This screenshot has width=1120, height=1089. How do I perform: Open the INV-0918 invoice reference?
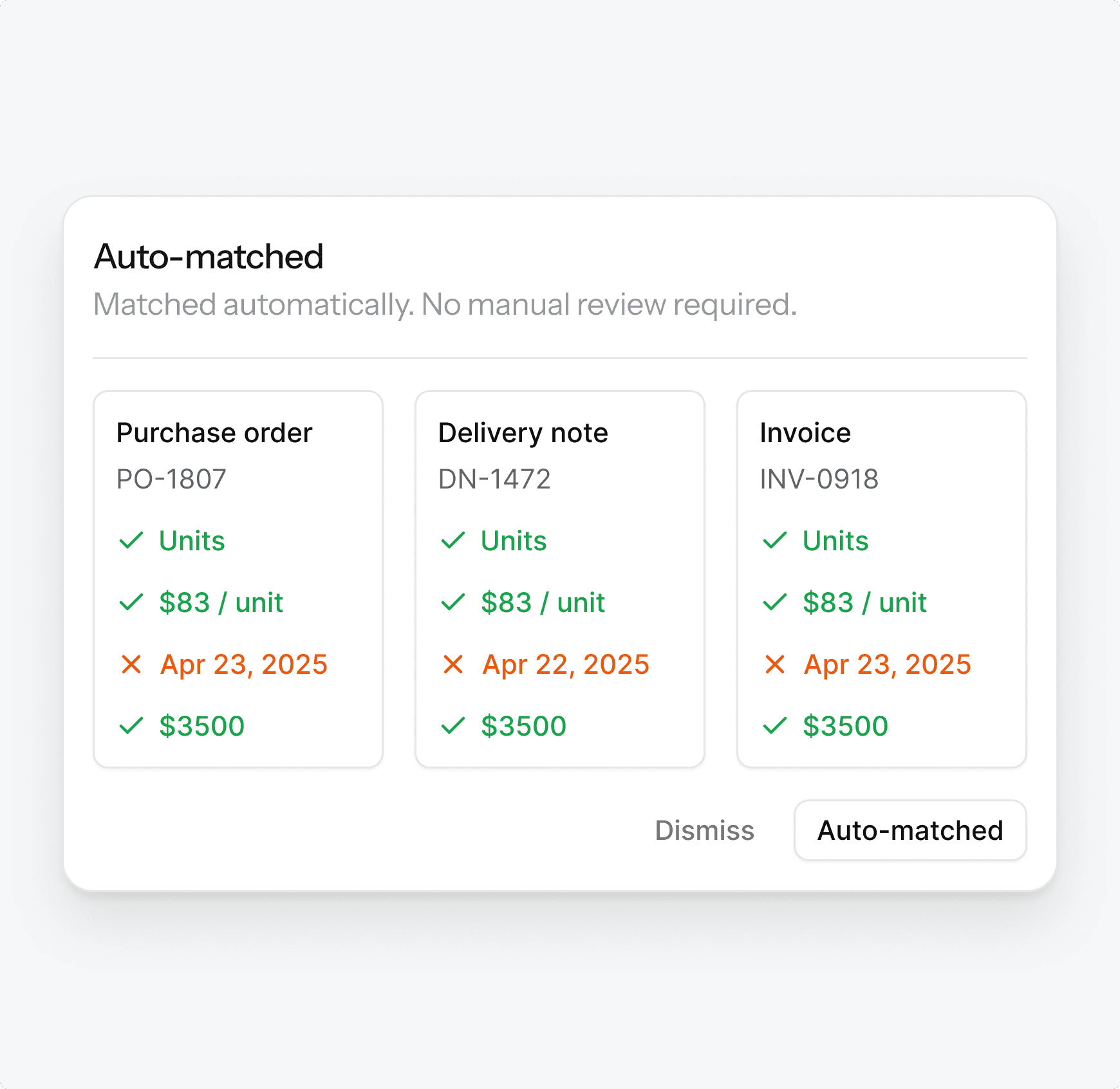(819, 479)
